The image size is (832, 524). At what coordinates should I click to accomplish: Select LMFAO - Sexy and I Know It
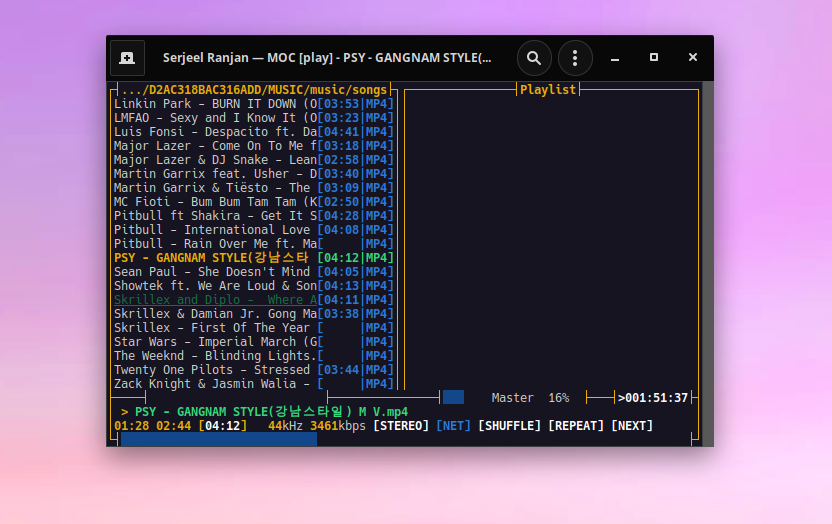(x=254, y=118)
